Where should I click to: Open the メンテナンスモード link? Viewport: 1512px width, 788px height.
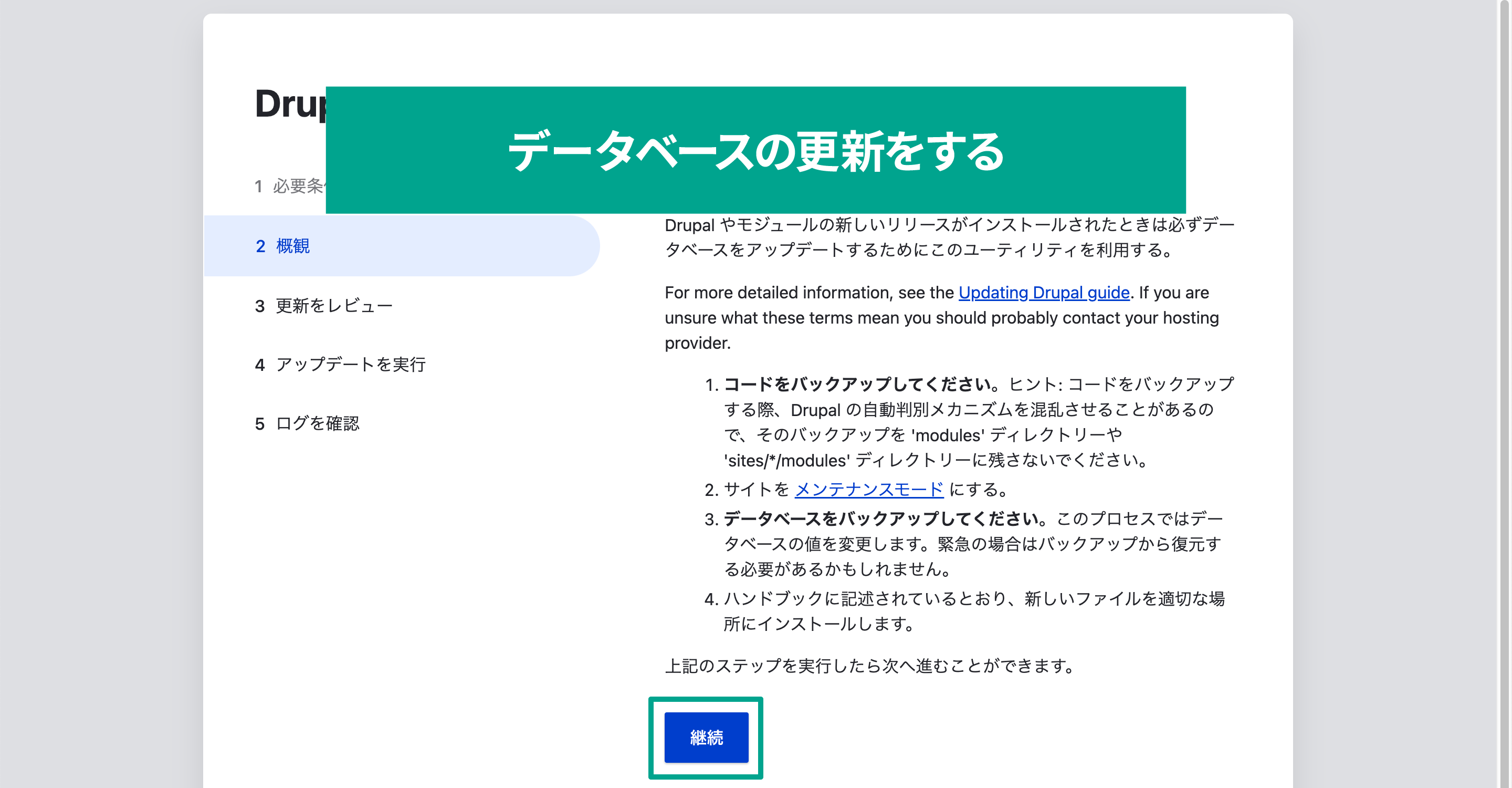point(869,489)
